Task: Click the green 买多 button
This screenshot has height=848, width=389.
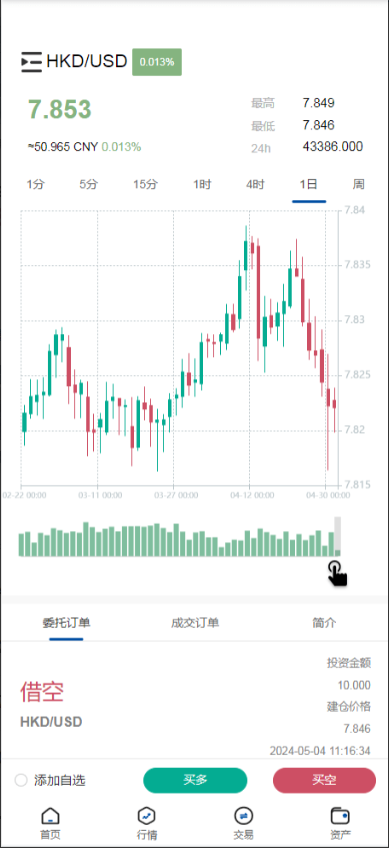Action: (x=195, y=780)
